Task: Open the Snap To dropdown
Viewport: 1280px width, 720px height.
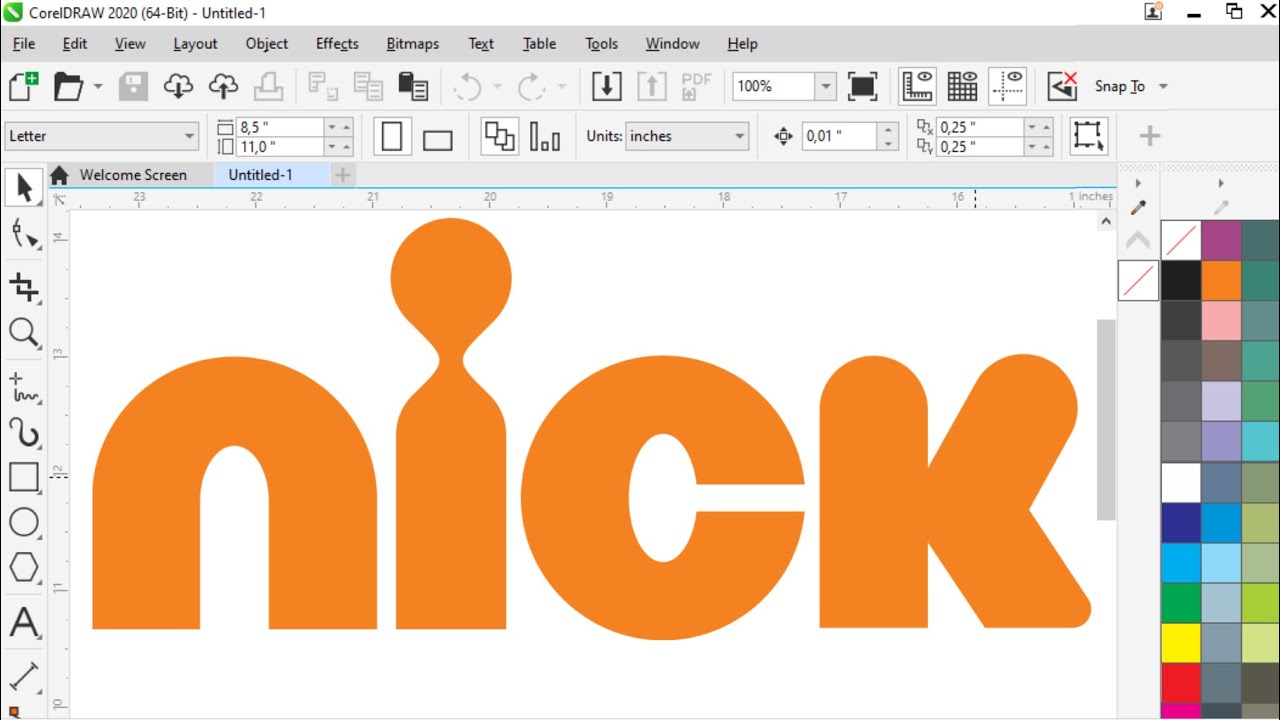Action: 1163,86
